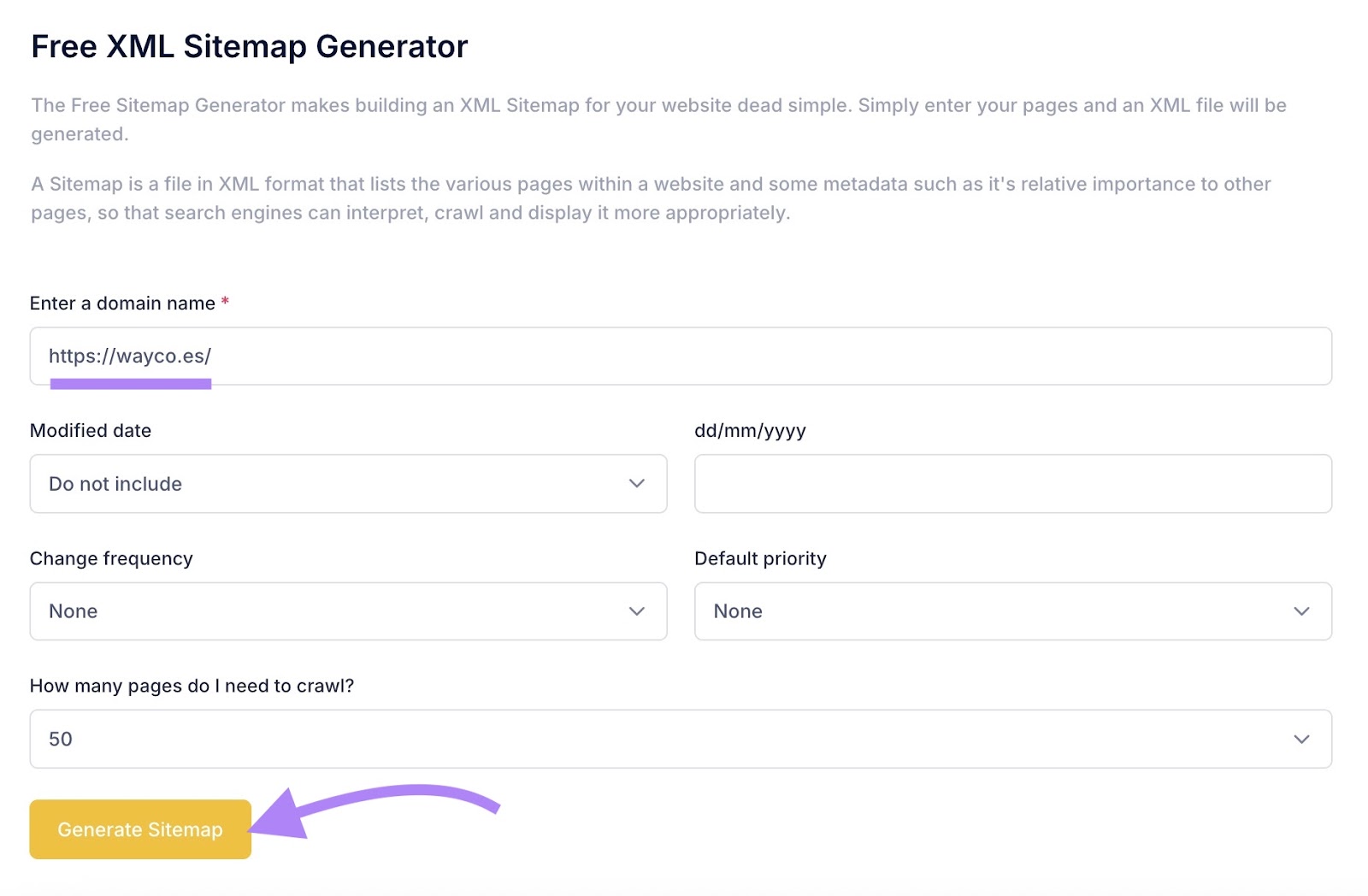Click the value 50 for pages to crawl
Screen dimensions: 1368x896
61,739
